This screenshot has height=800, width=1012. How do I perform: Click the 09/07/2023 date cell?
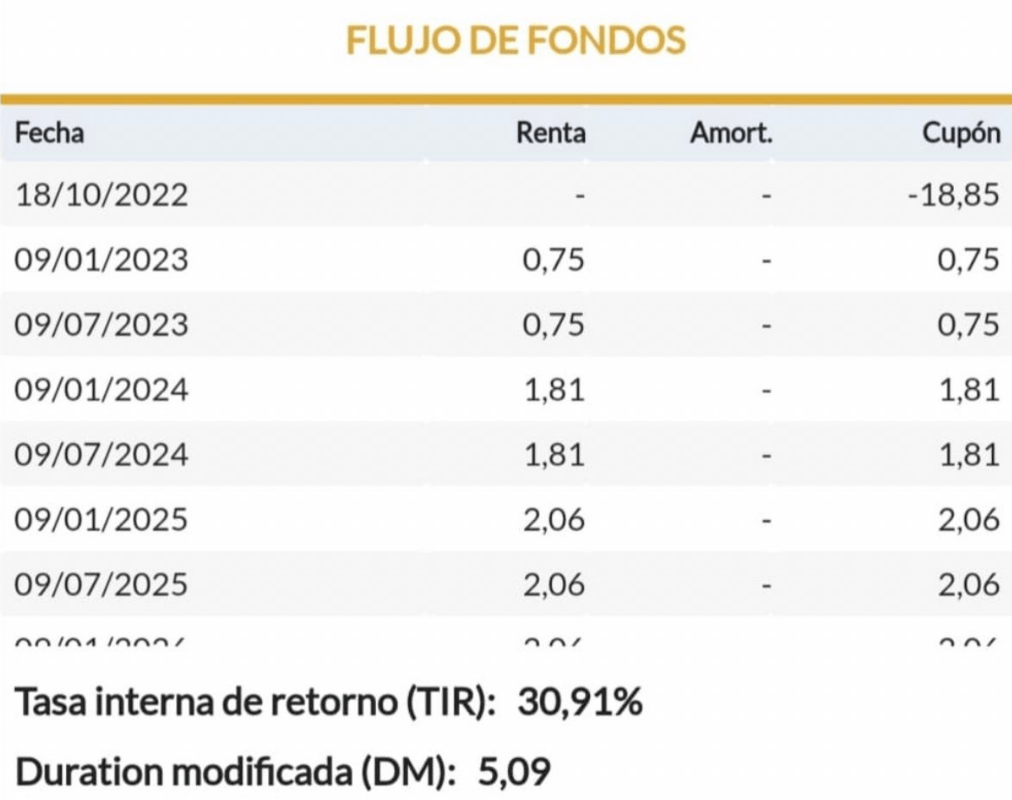(101, 325)
